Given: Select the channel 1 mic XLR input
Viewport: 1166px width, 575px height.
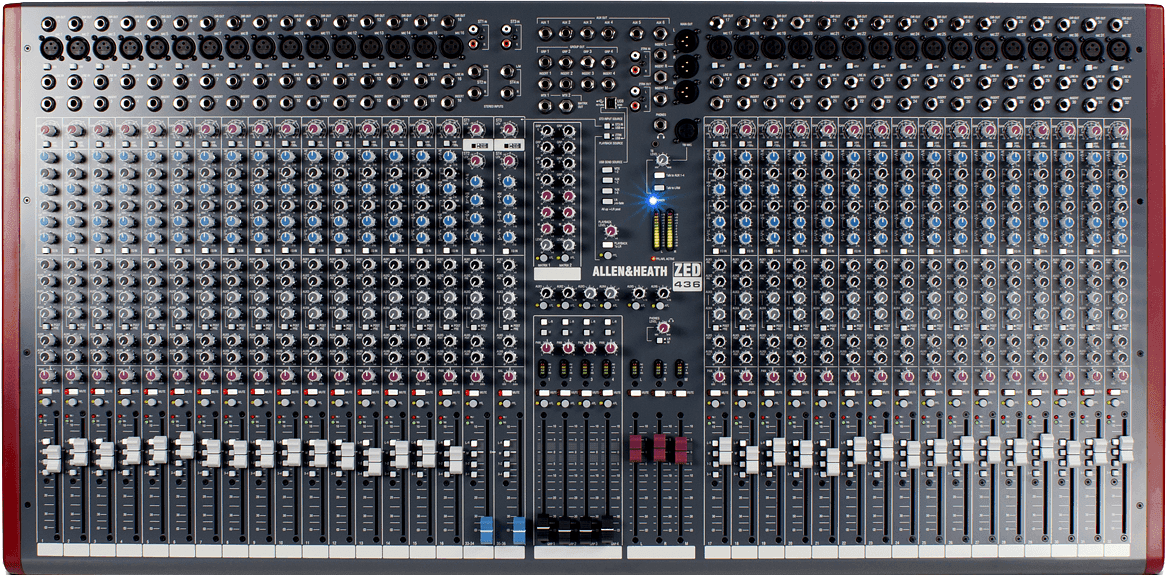Looking at the screenshot, I should (x=51, y=48).
